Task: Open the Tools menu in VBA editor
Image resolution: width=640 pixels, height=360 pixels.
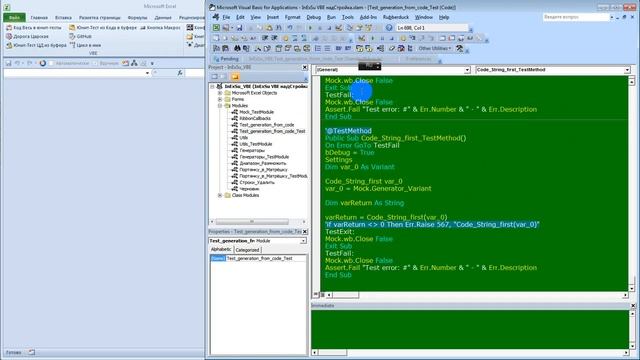Action: point(347,17)
